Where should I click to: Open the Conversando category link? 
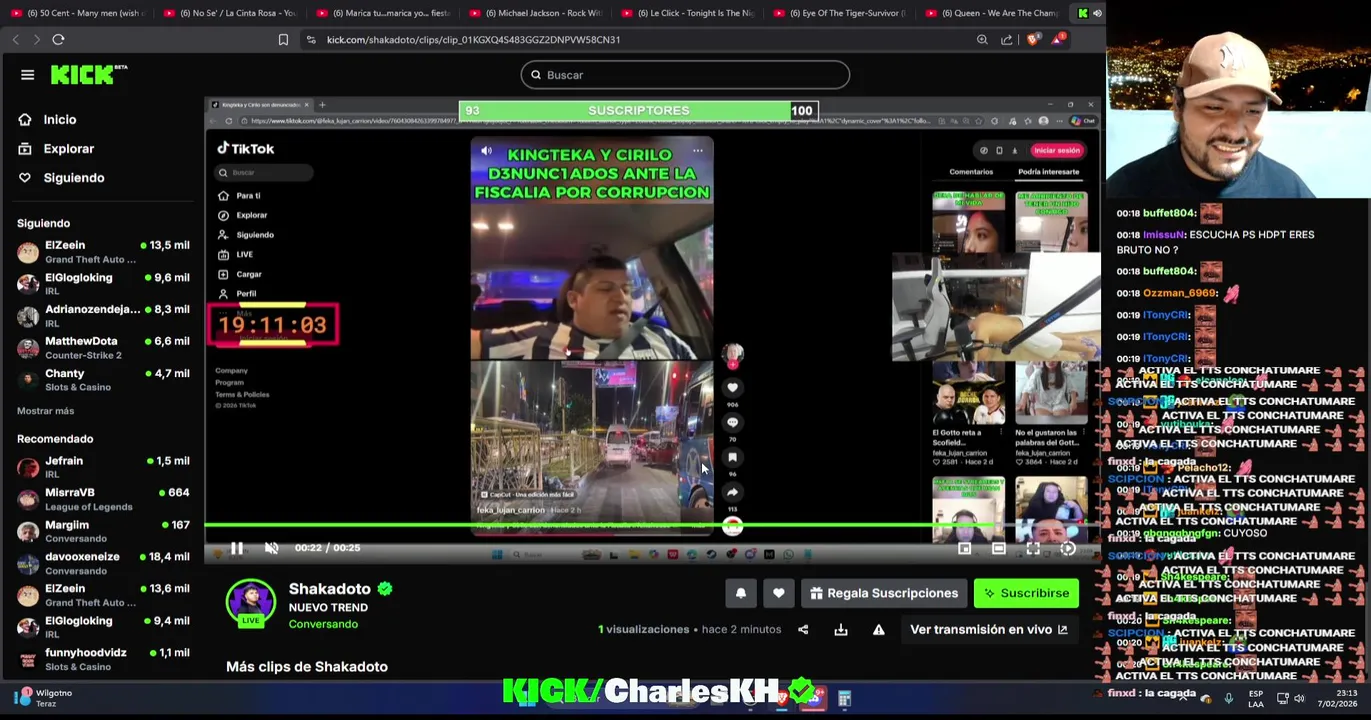coord(323,624)
